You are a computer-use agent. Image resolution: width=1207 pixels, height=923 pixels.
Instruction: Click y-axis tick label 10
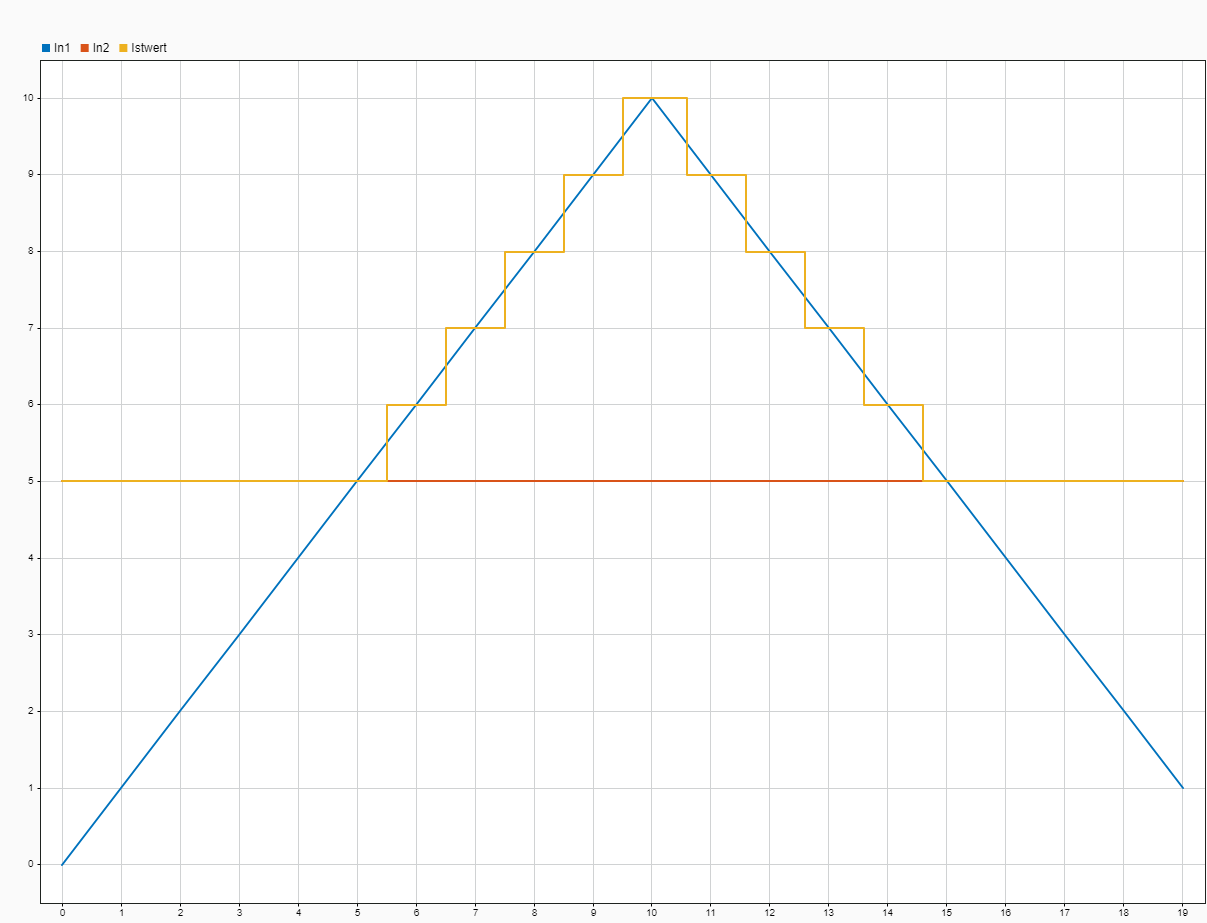point(30,98)
